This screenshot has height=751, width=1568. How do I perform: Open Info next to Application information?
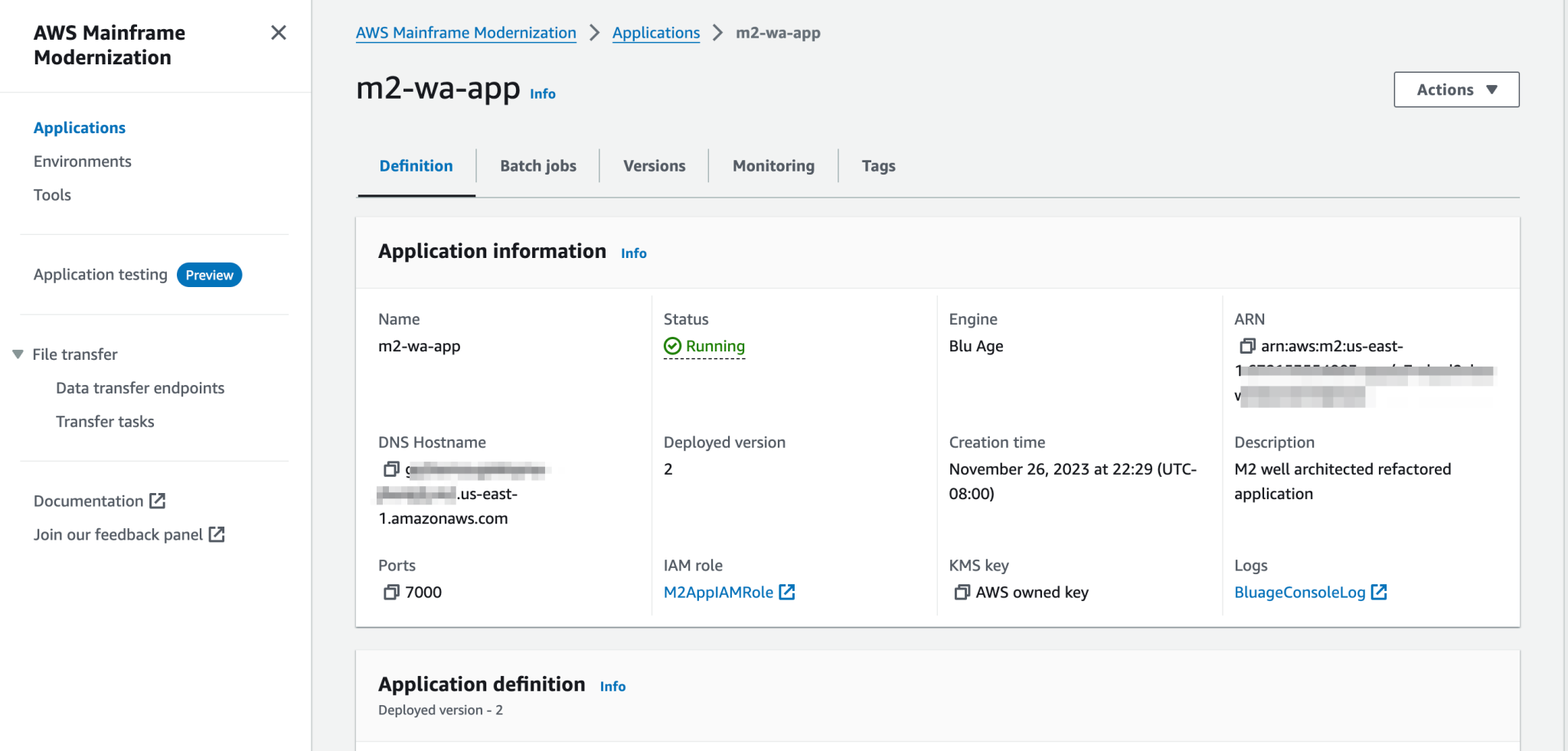tap(632, 253)
